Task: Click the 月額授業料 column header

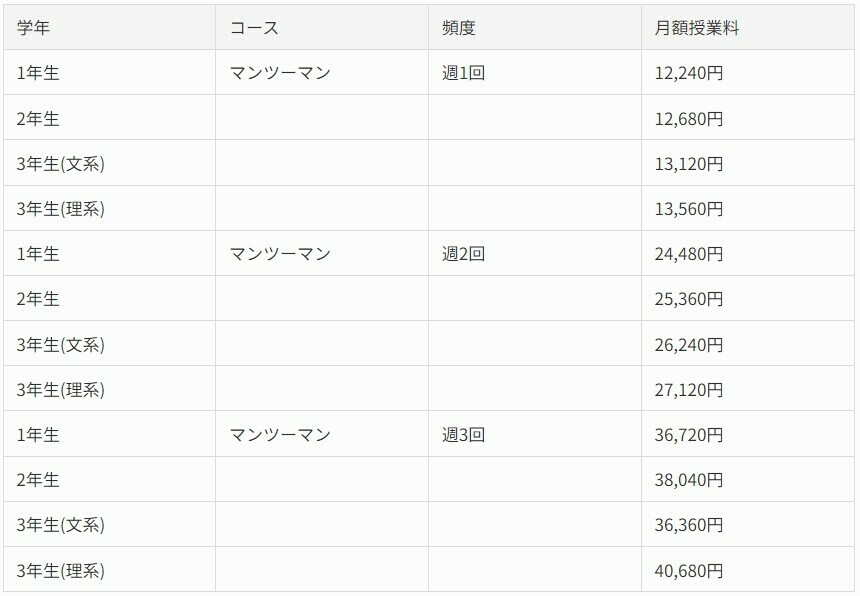Action: [x=748, y=27]
